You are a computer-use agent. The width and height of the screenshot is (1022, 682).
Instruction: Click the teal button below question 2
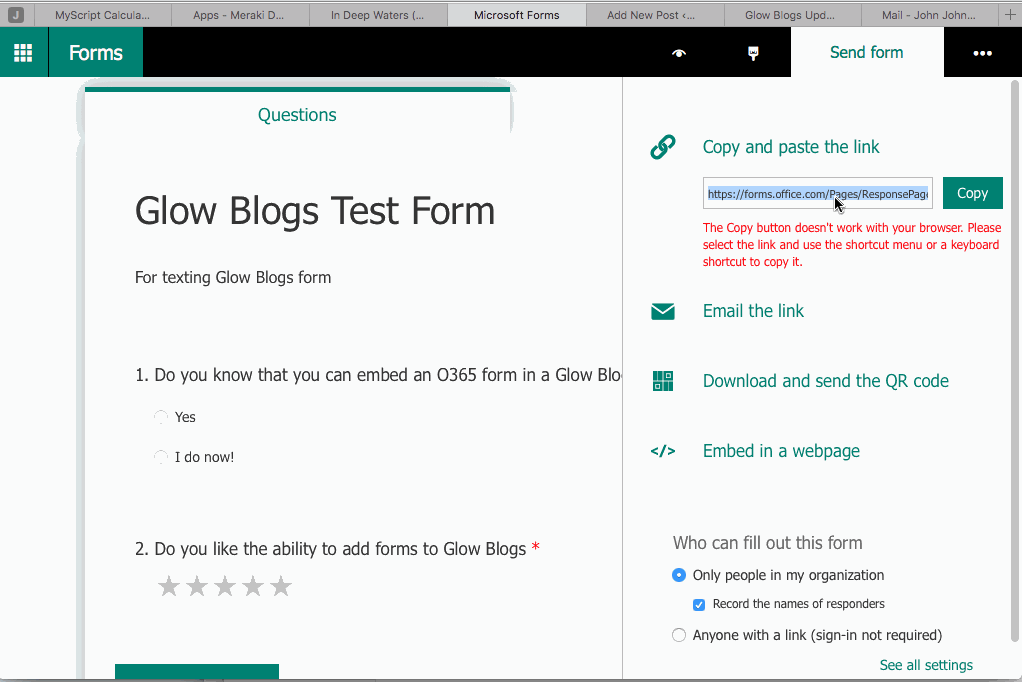coord(197,672)
